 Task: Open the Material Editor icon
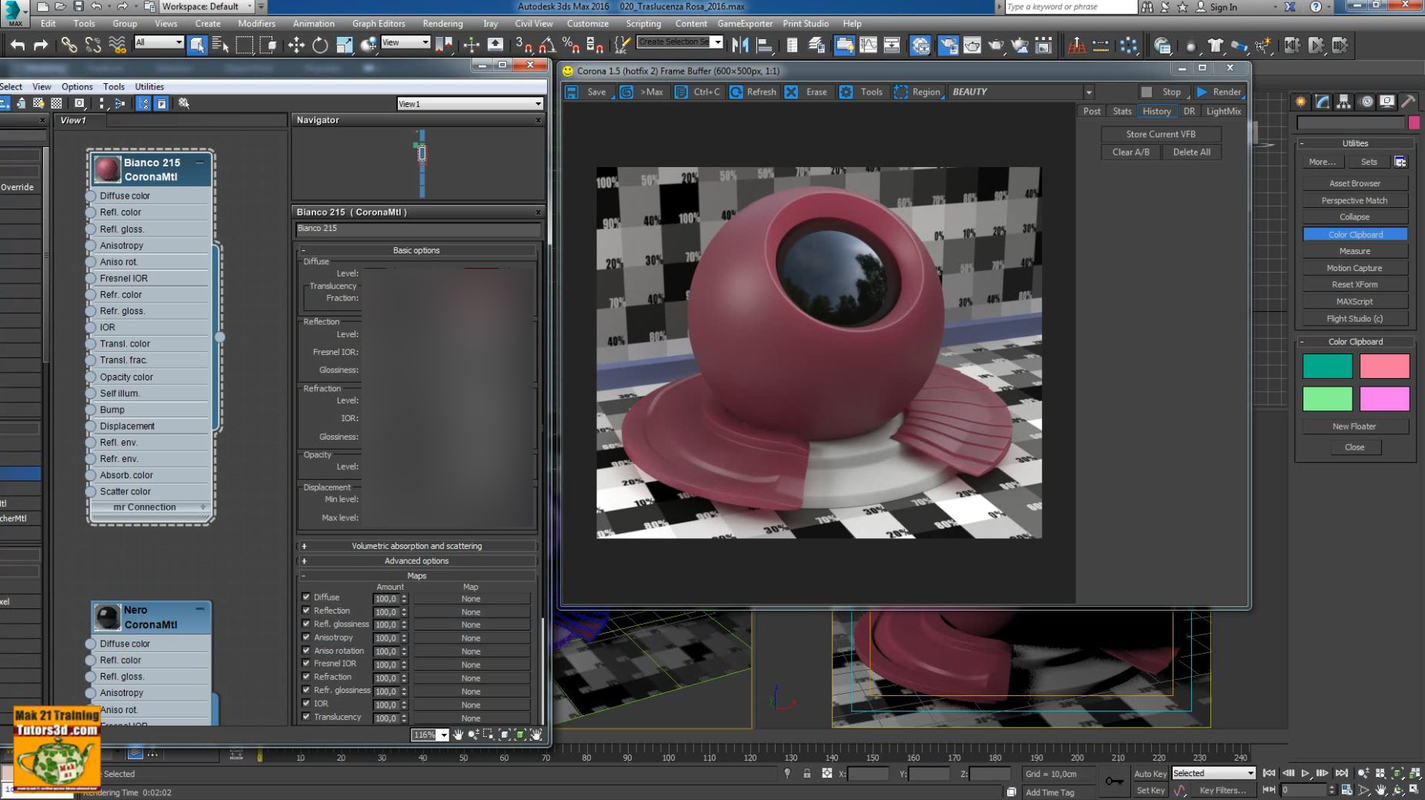pos(920,45)
